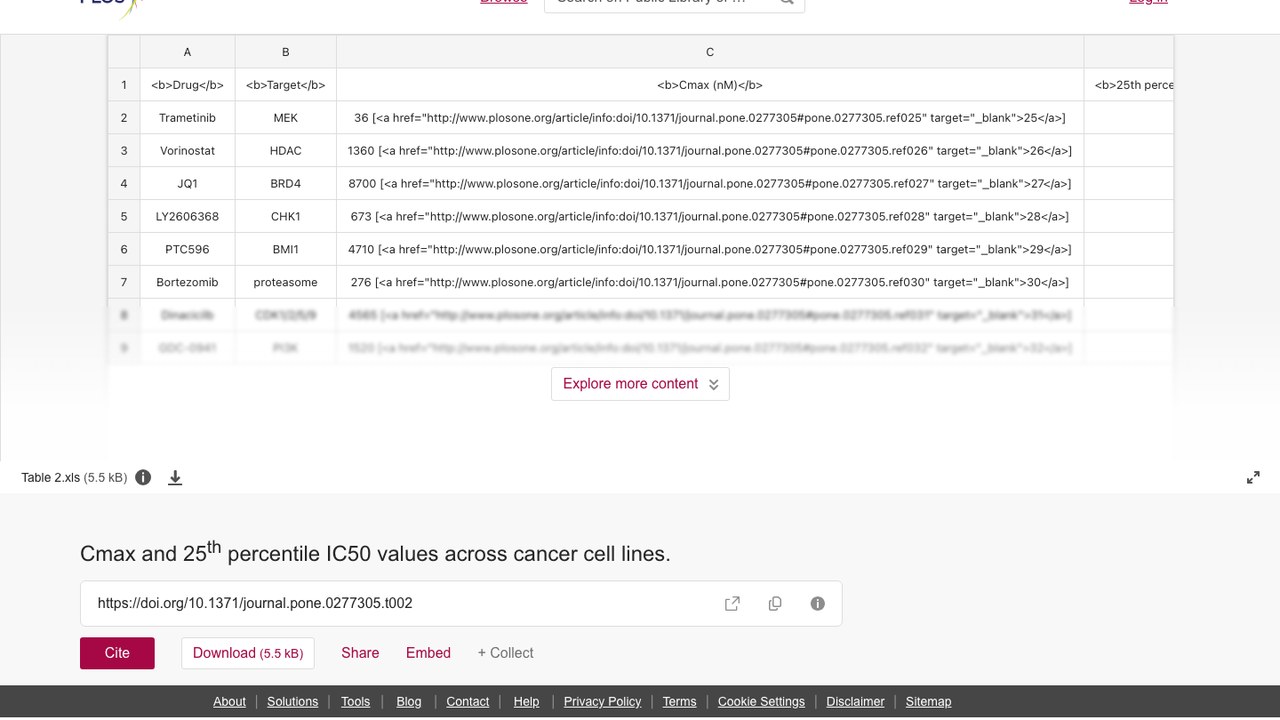Click the Cite button
Viewport: 1280px width, 720px height.
tap(117, 653)
